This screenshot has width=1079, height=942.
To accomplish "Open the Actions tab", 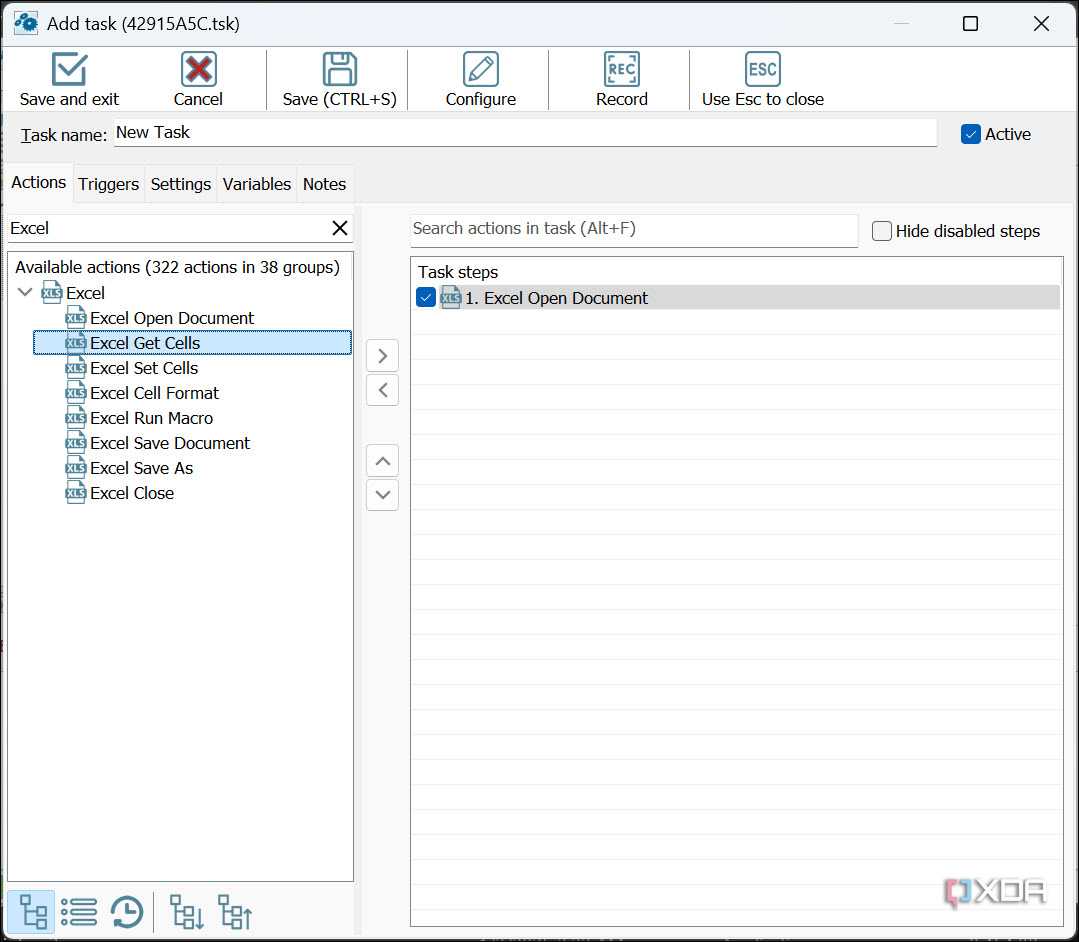I will click(39, 182).
